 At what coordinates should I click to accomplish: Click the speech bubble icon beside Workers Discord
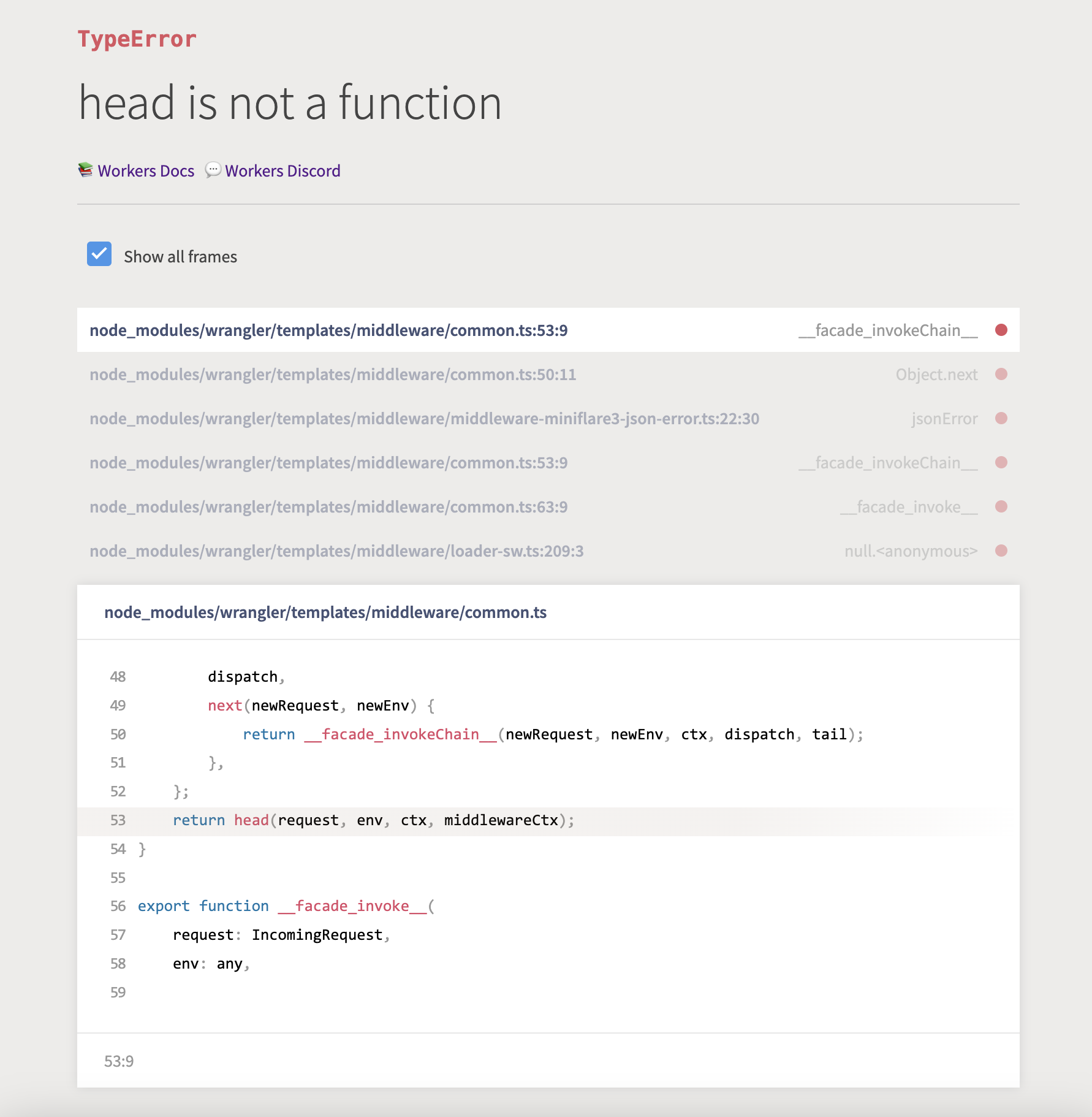pos(213,170)
